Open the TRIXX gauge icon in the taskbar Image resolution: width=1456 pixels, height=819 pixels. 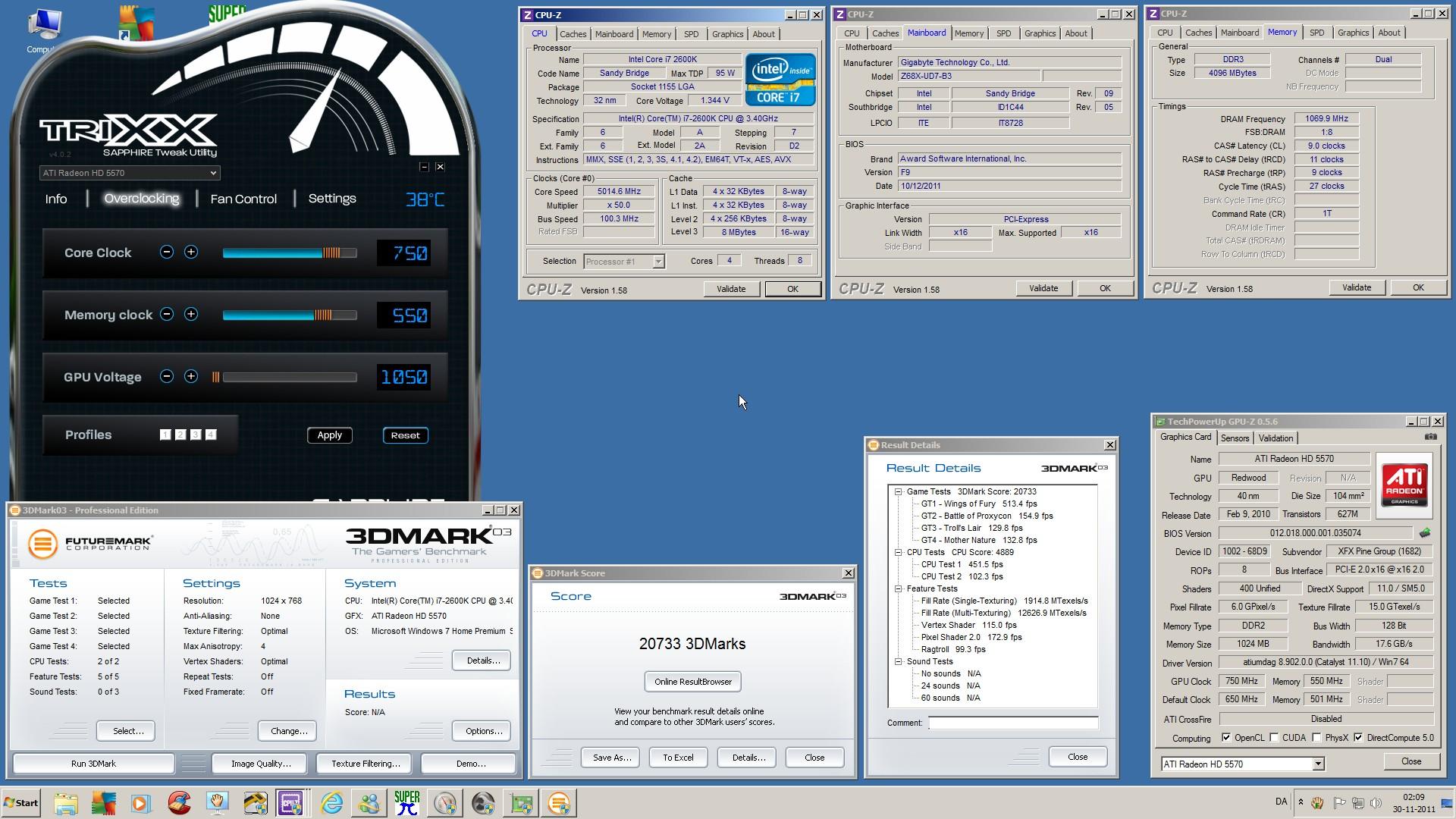coord(445,803)
